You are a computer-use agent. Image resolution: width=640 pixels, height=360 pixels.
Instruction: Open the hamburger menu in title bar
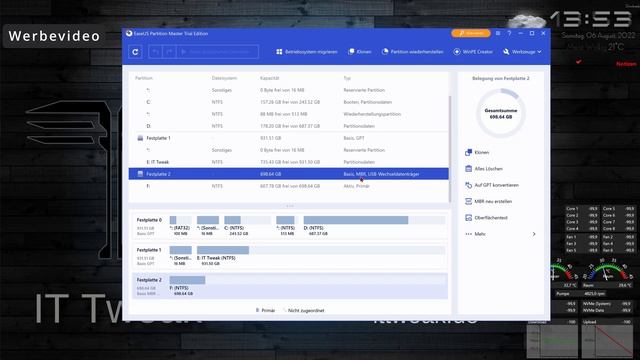[498, 33]
